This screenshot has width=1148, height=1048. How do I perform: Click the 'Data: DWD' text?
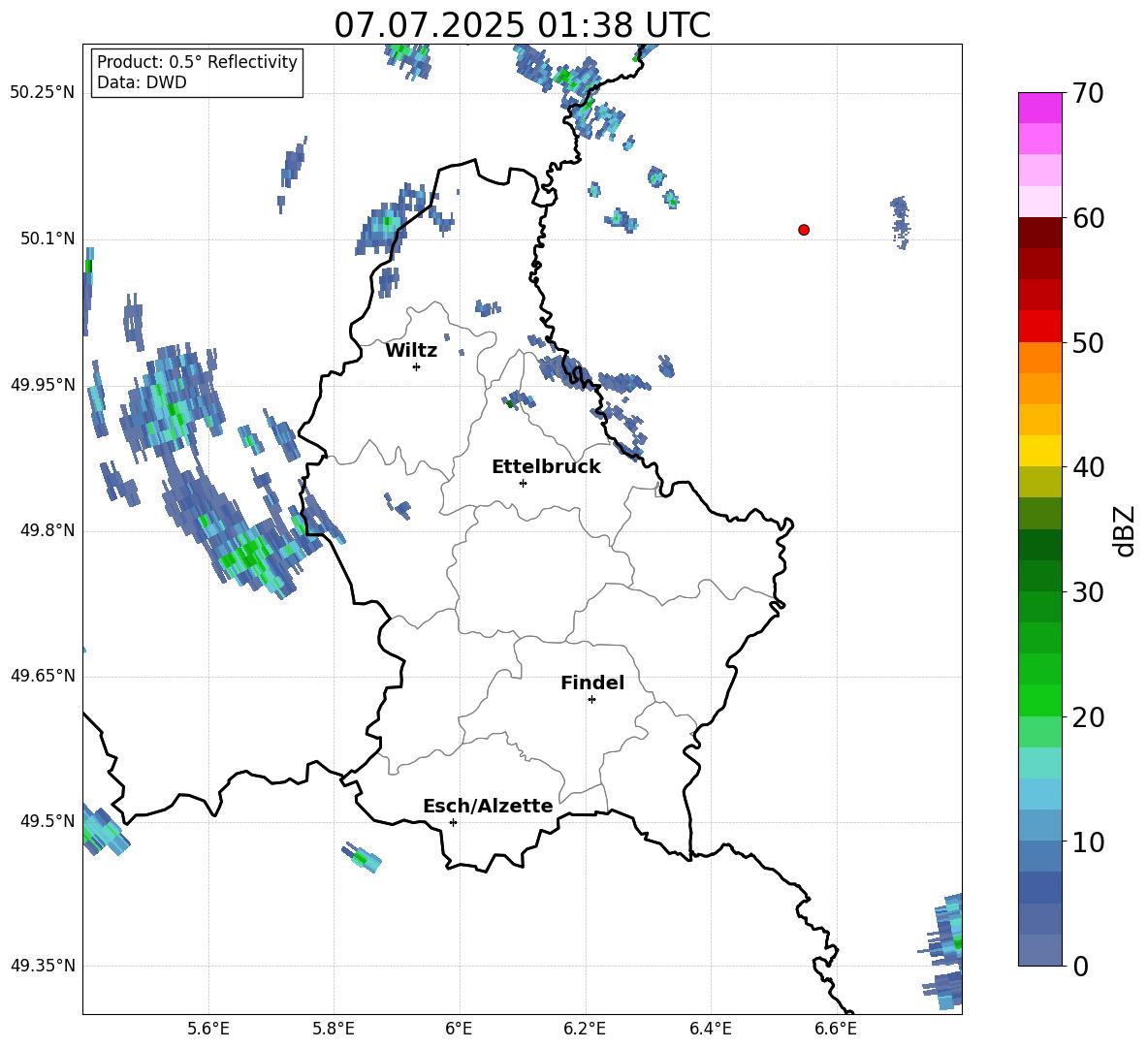click(142, 82)
